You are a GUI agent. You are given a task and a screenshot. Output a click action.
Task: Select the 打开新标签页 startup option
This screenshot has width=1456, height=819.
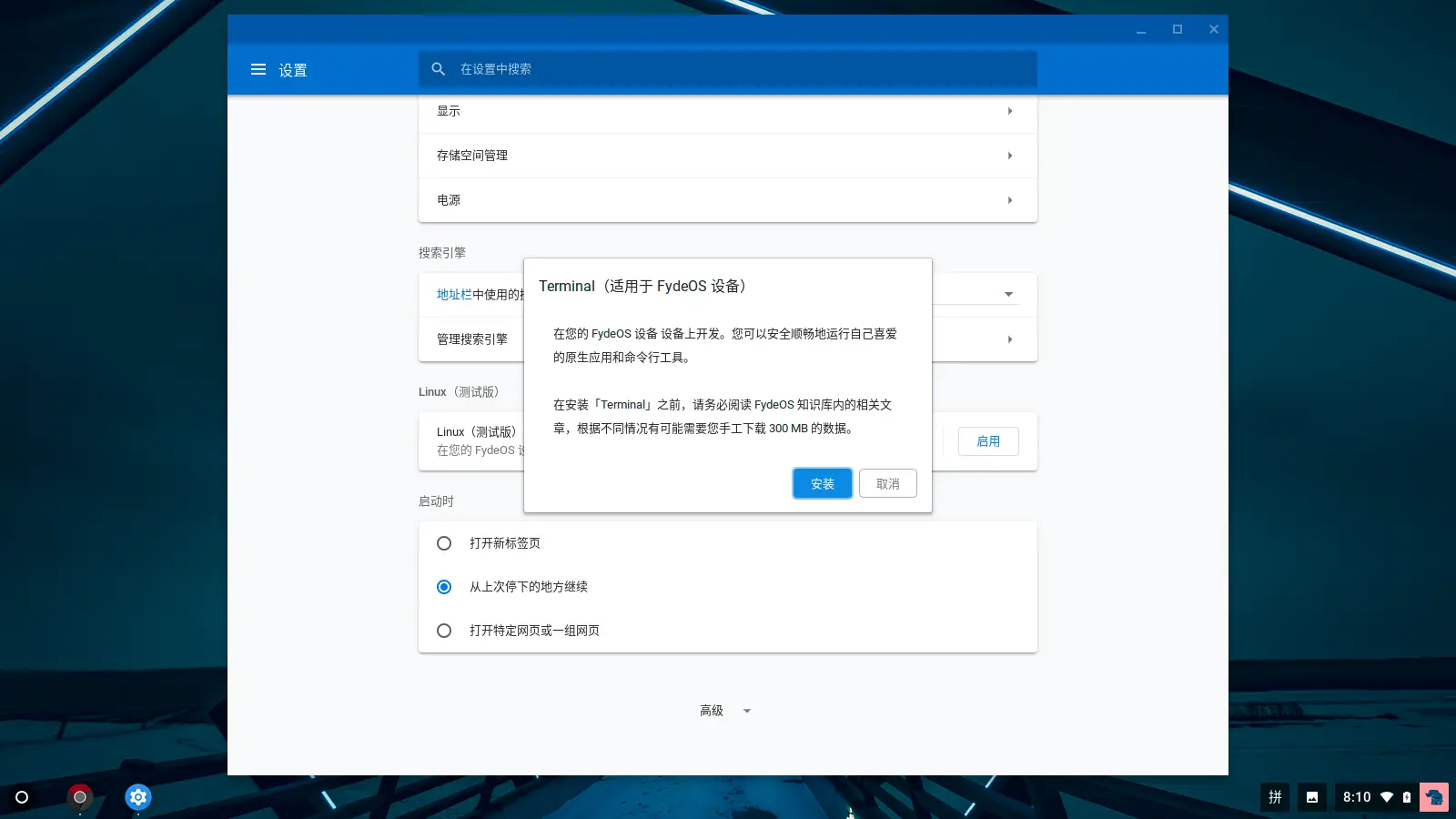443,542
